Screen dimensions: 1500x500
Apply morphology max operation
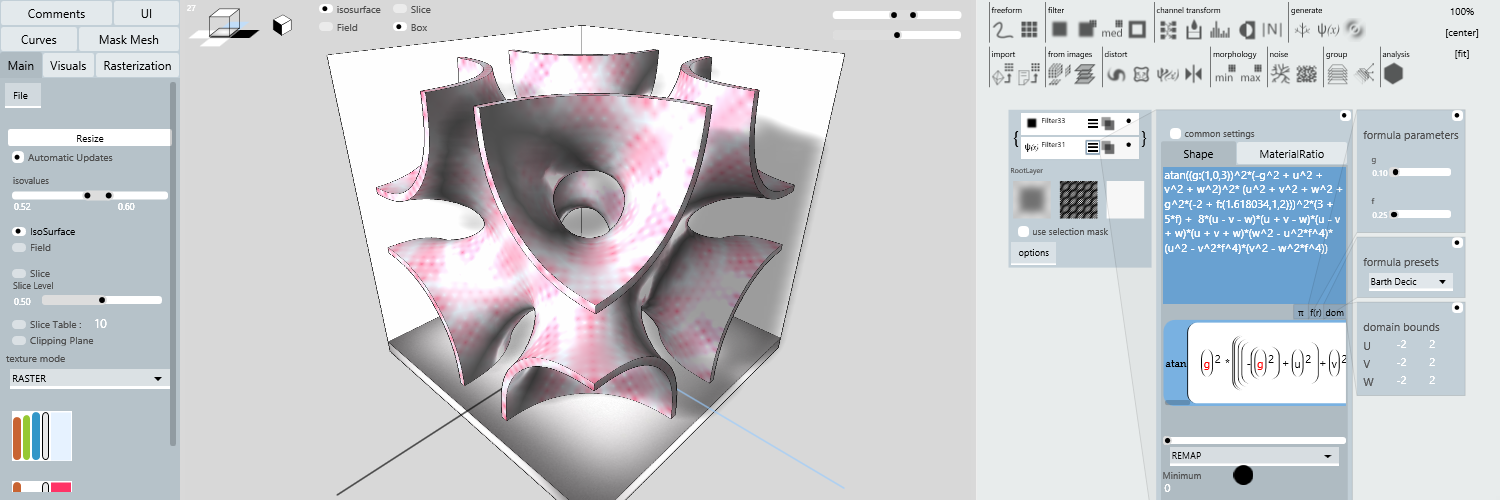point(1250,73)
